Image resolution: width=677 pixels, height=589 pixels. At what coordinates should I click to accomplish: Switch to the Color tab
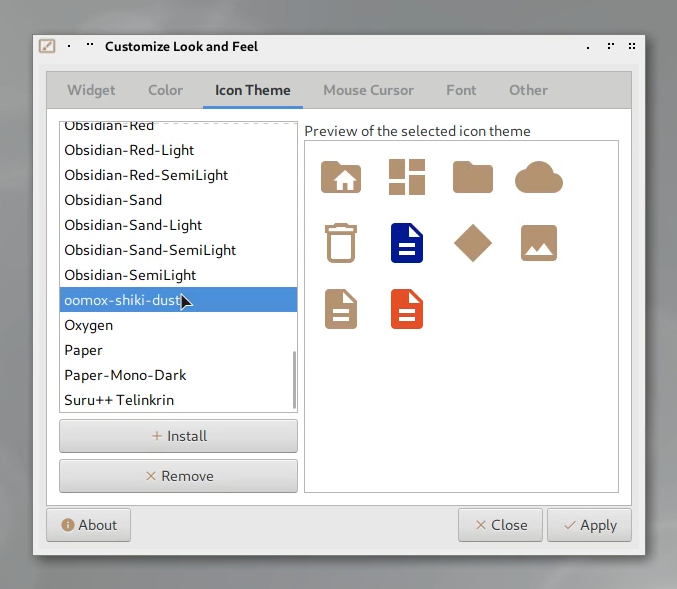[x=165, y=90]
